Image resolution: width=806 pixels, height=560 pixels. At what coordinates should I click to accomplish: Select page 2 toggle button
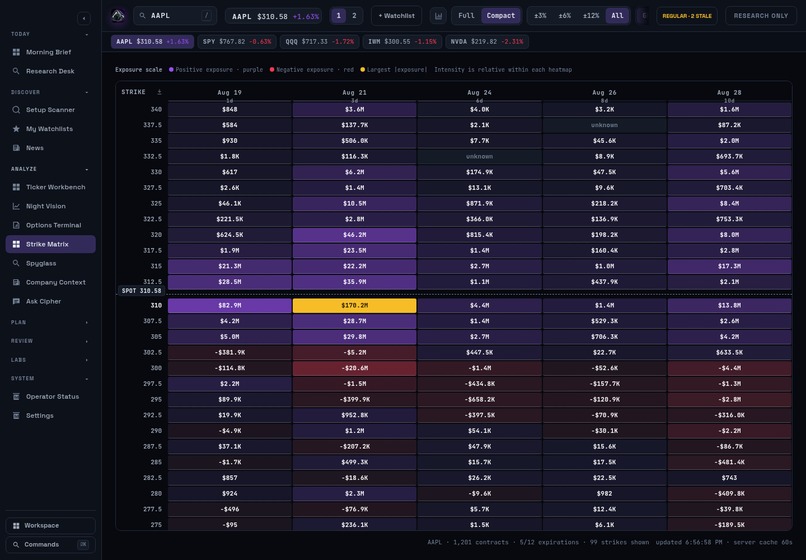[354, 16]
